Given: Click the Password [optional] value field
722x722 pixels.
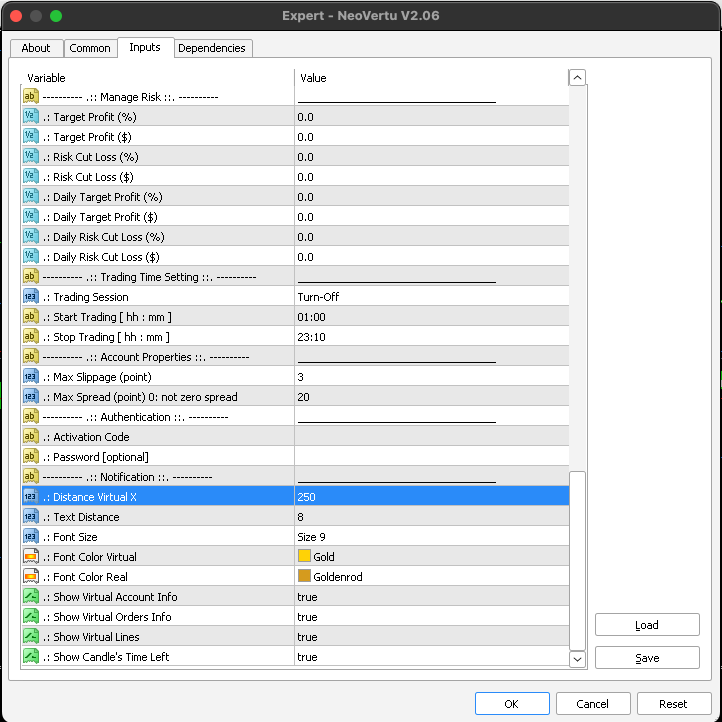Looking at the screenshot, I should [430, 457].
